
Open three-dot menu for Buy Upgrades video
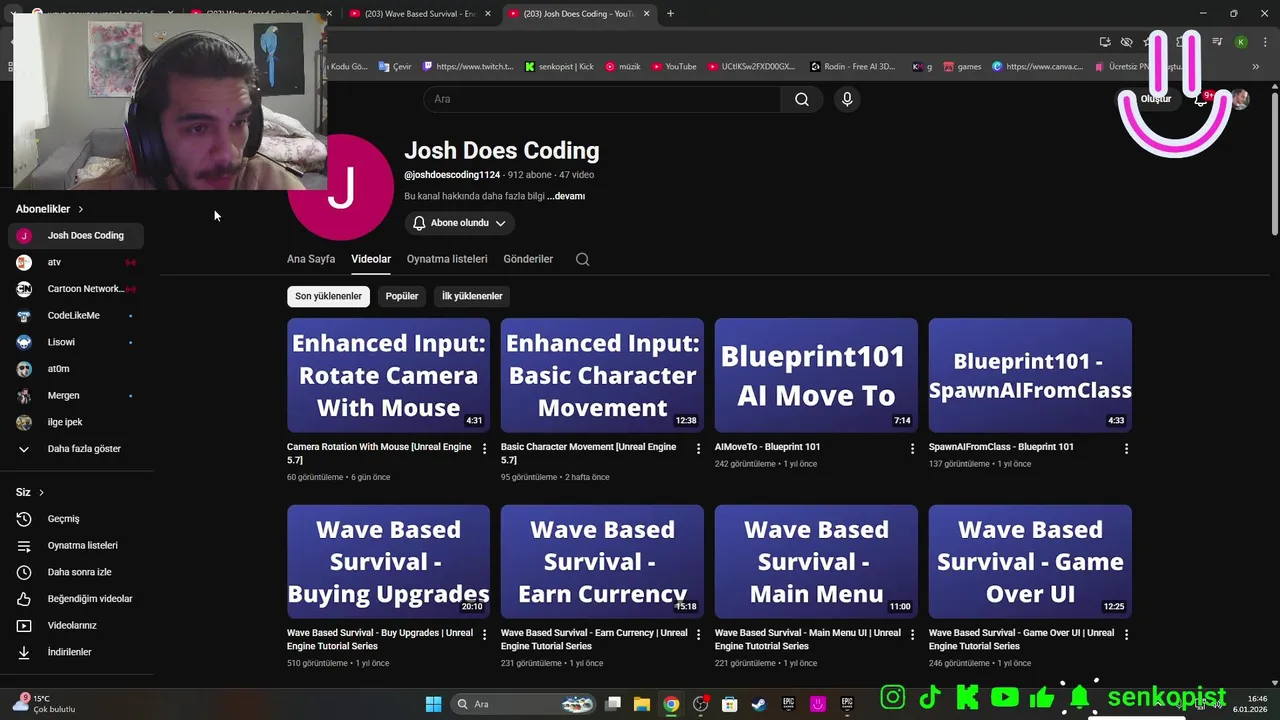[x=484, y=635]
